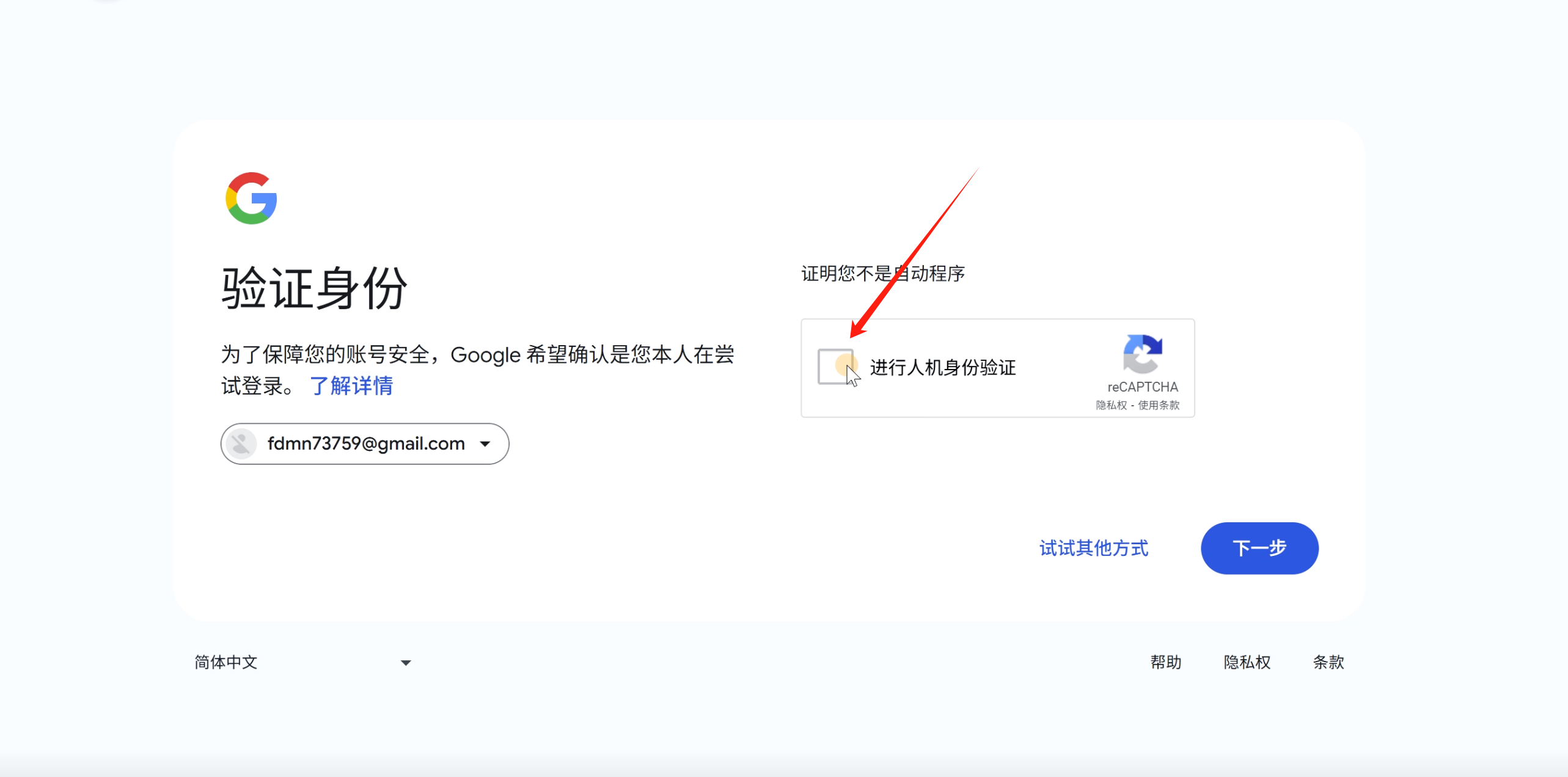Viewport: 1568px width, 777px height.
Task: Click the reCAPTCHA text label
Action: pos(1142,387)
